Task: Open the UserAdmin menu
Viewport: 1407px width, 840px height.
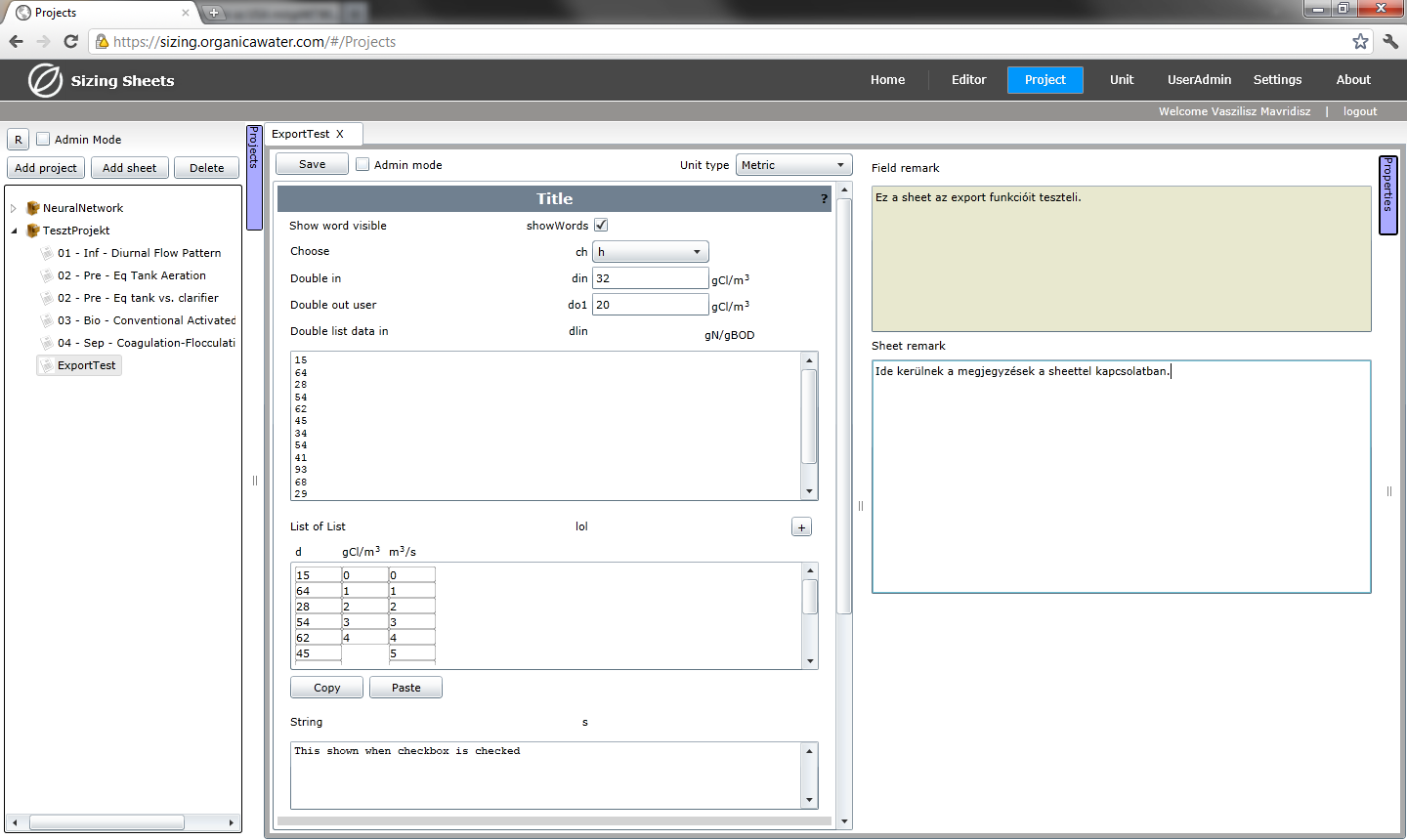Action: click(x=1199, y=80)
